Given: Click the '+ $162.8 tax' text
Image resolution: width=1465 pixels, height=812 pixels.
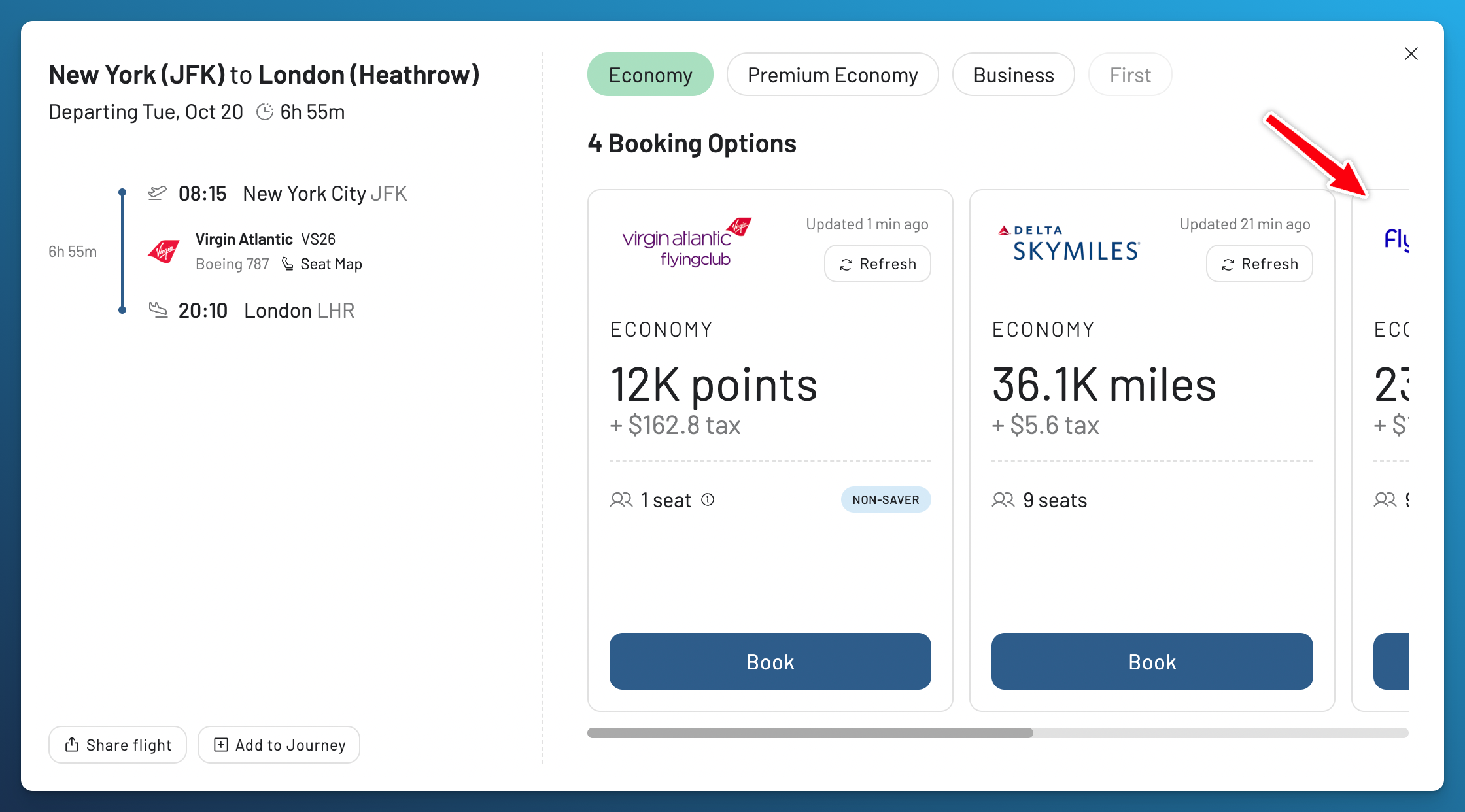Looking at the screenshot, I should pyautogui.click(x=675, y=425).
